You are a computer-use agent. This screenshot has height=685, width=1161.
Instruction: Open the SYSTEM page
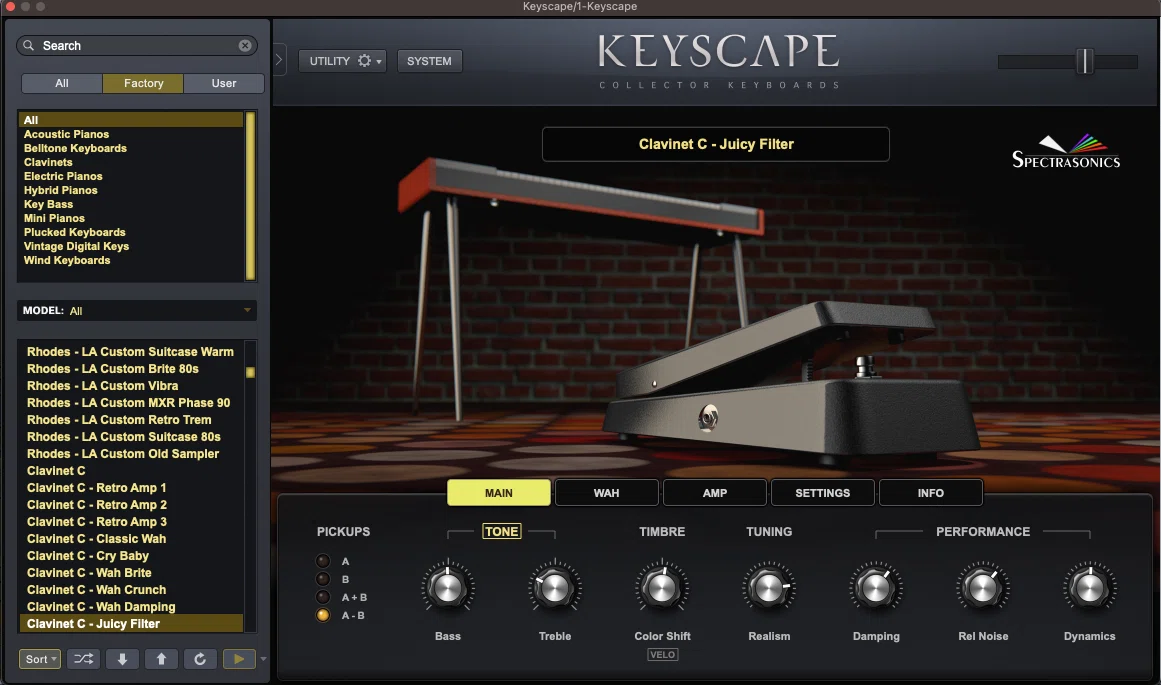point(429,61)
